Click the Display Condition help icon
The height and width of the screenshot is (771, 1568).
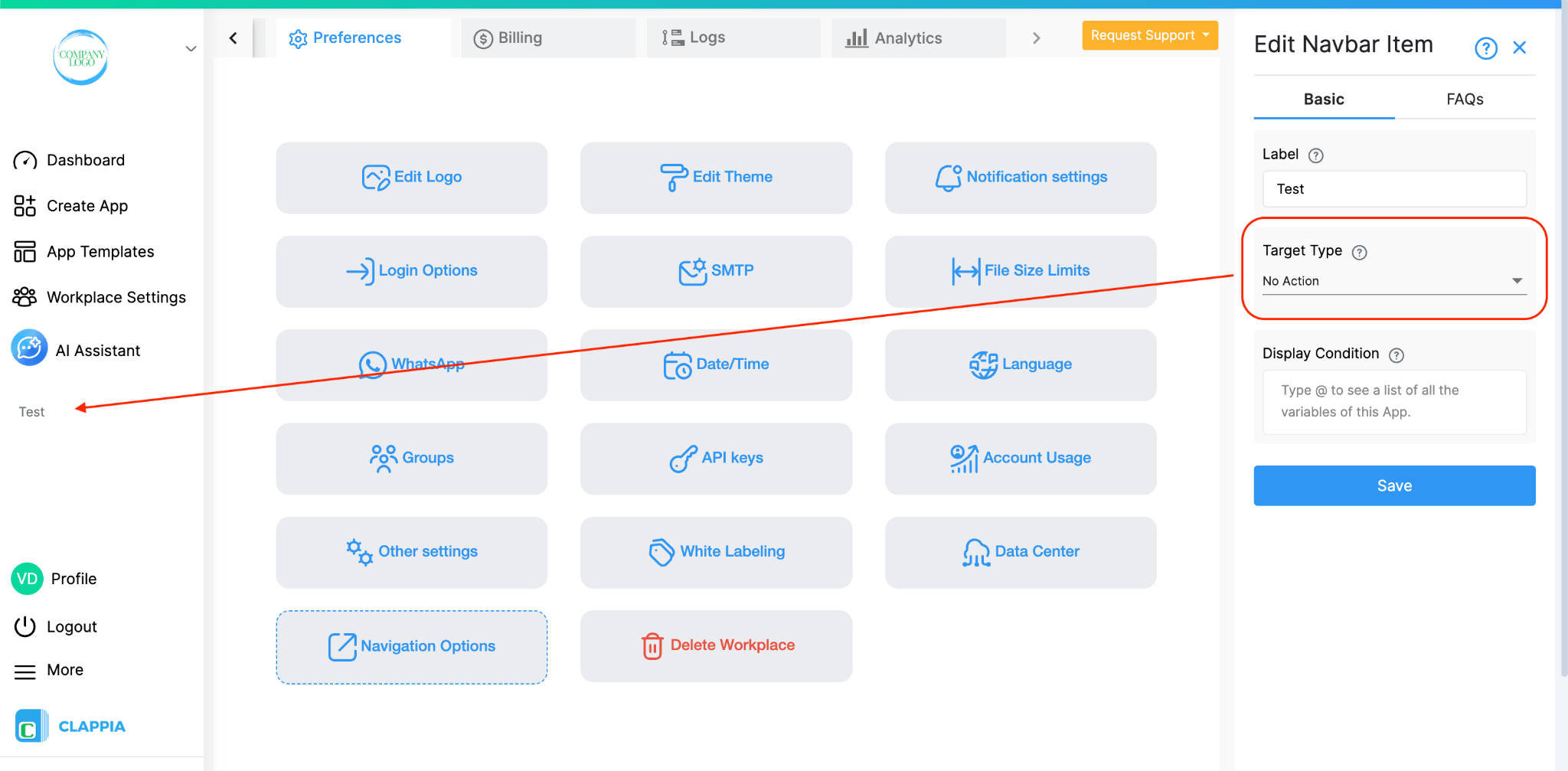pos(1396,355)
